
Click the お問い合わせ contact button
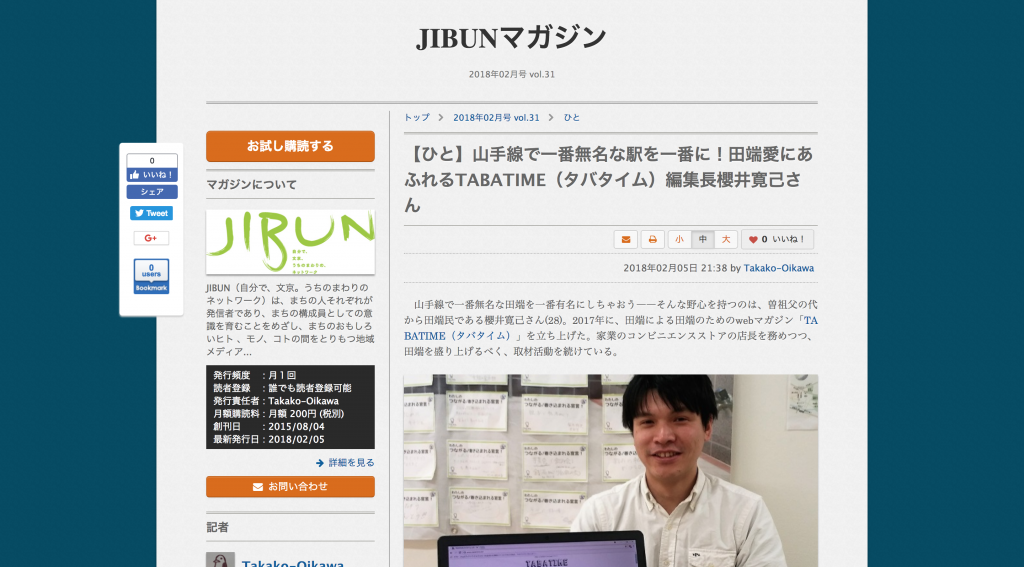click(291, 487)
